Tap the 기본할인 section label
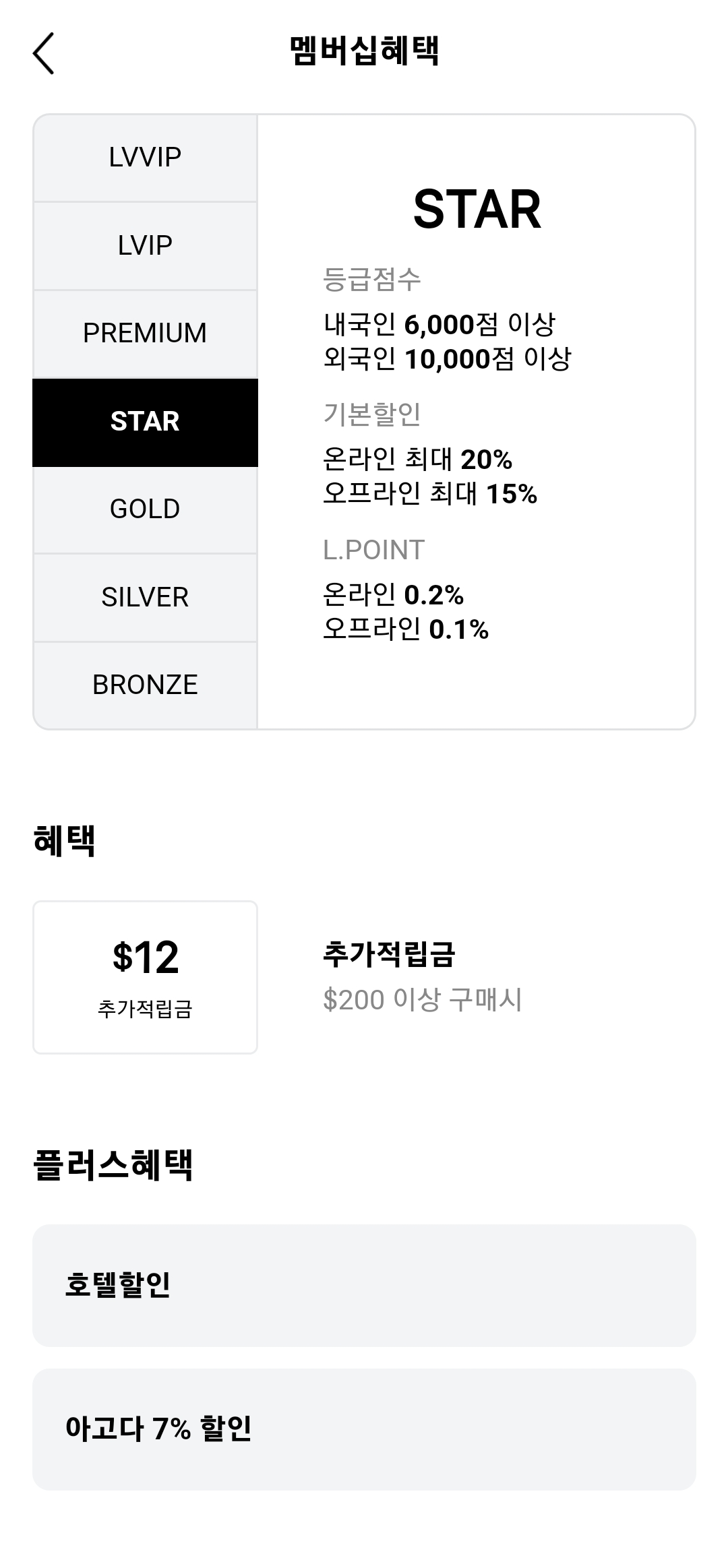This screenshot has width=728, height=1568. coord(371,414)
